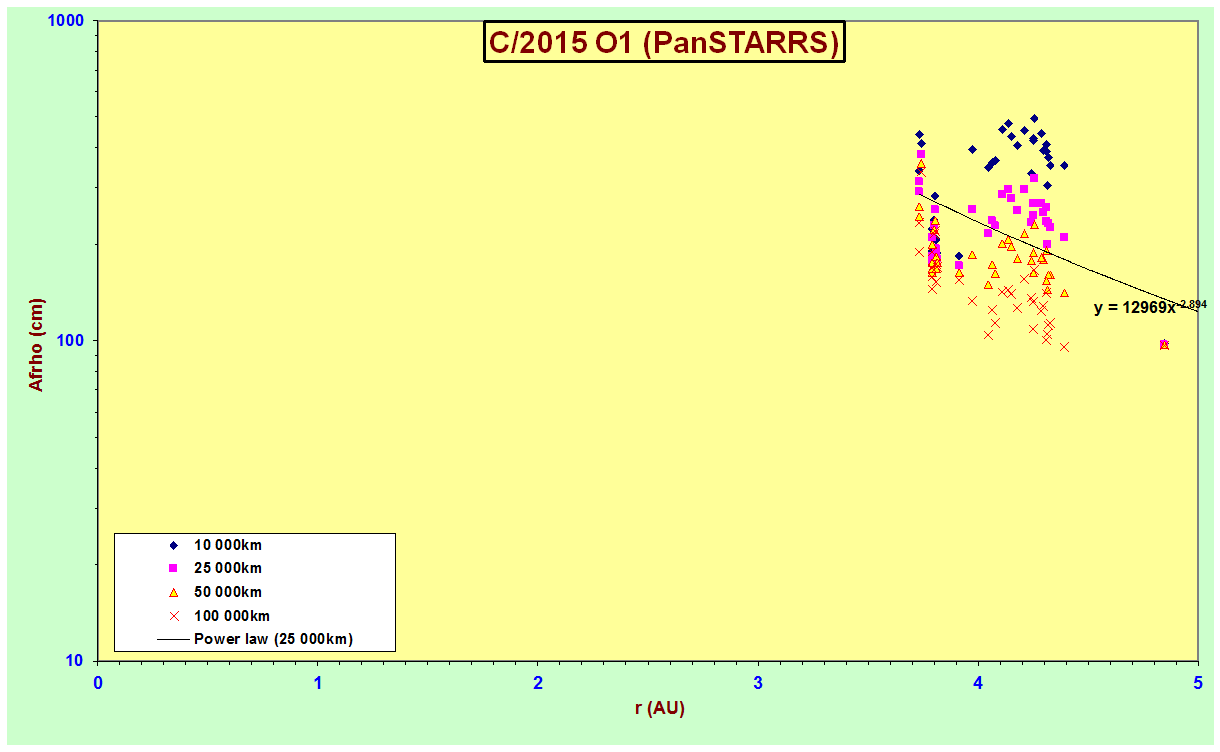Click the x-axis label 5
The image size is (1220, 752).
tap(1198, 683)
